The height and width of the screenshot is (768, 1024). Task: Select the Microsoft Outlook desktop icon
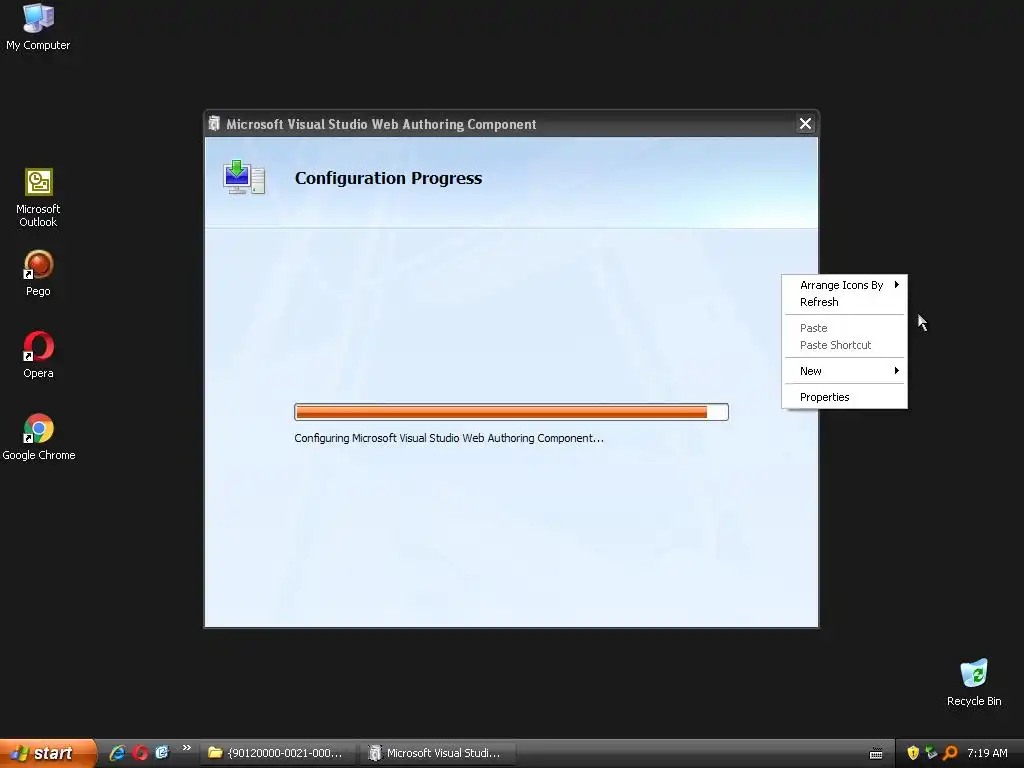pyautogui.click(x=38, y=197)
